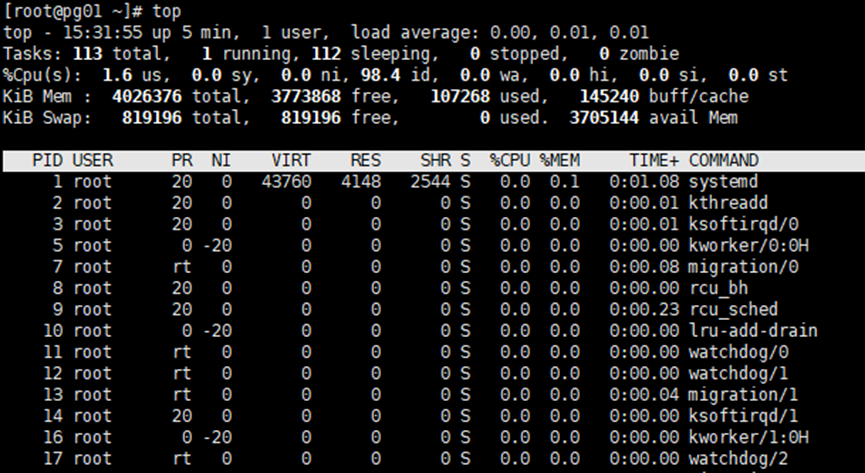This screenshot has width=865, height=473.
Task: Click the VIRT column header
Action: [x=291, y=161]
